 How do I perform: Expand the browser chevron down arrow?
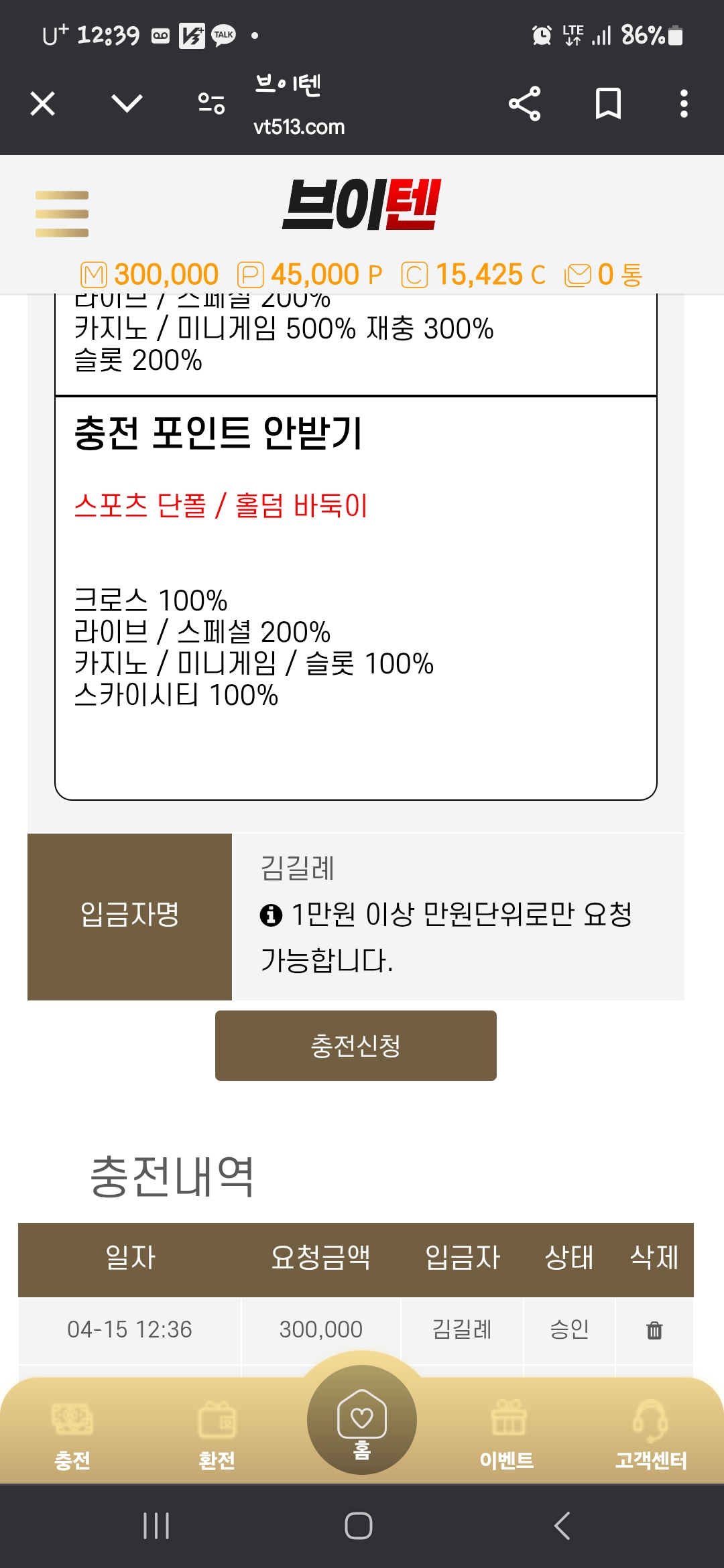pos(127,104)
